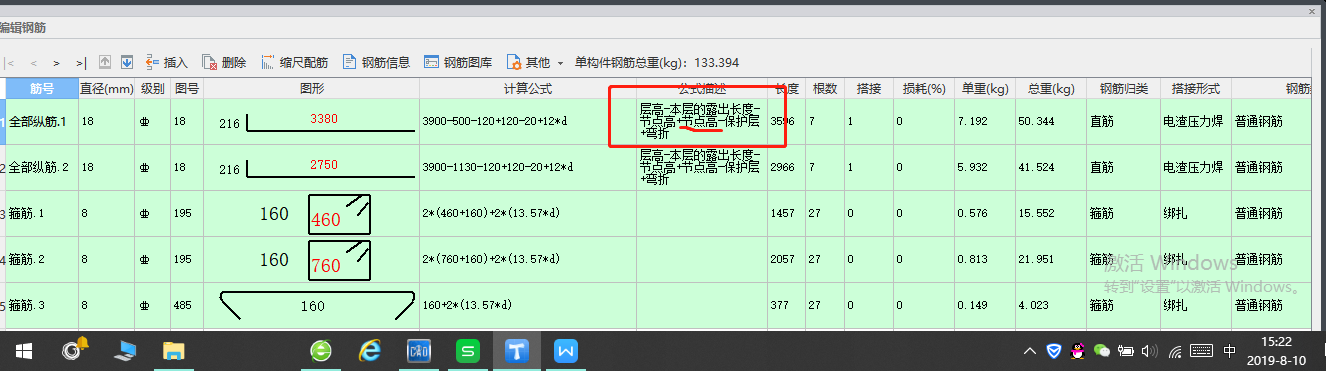This screenshot has height=371, width=1326.
Task: Open the volume control tray icon
Action: click(1150, 351)
